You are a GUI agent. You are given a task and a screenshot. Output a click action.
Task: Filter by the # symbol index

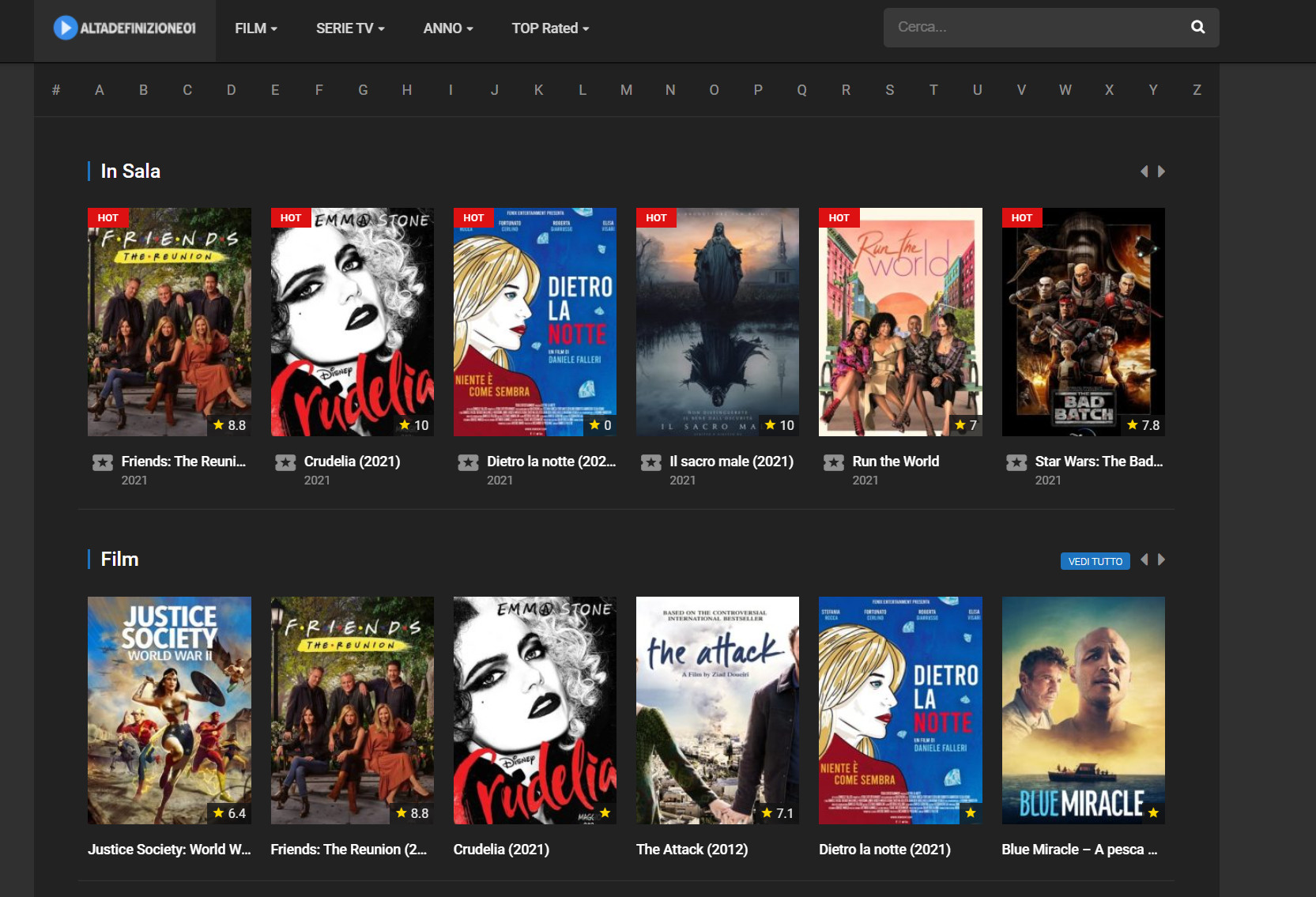point(56,90)
